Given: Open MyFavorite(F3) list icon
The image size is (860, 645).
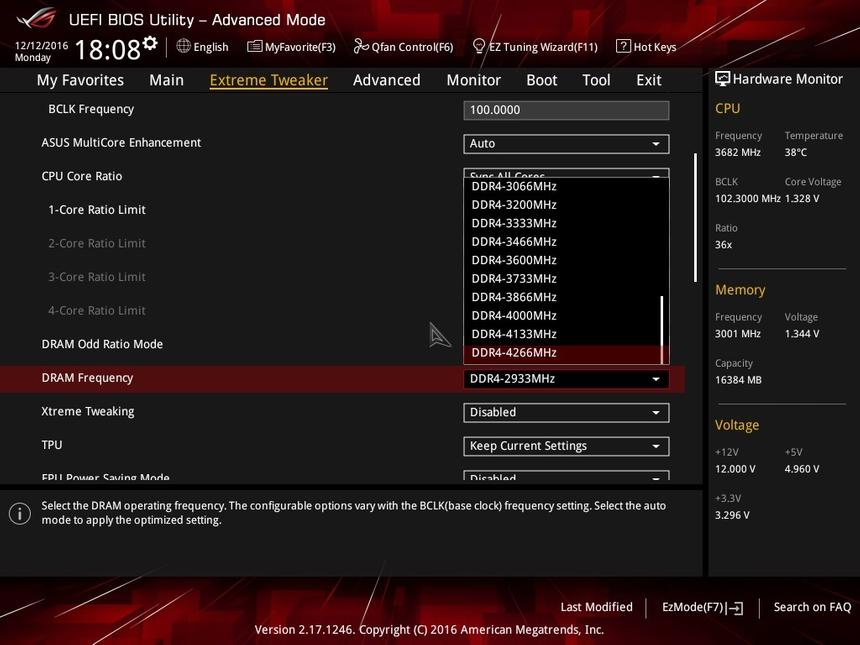Looking at the screenshot, I should pyautogui.click(x=255, y=46).
